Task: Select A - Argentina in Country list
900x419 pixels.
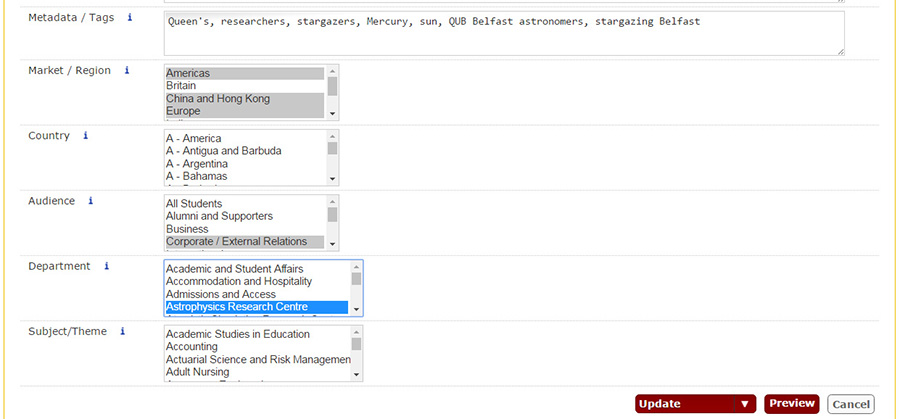Action: pos(245,164)
